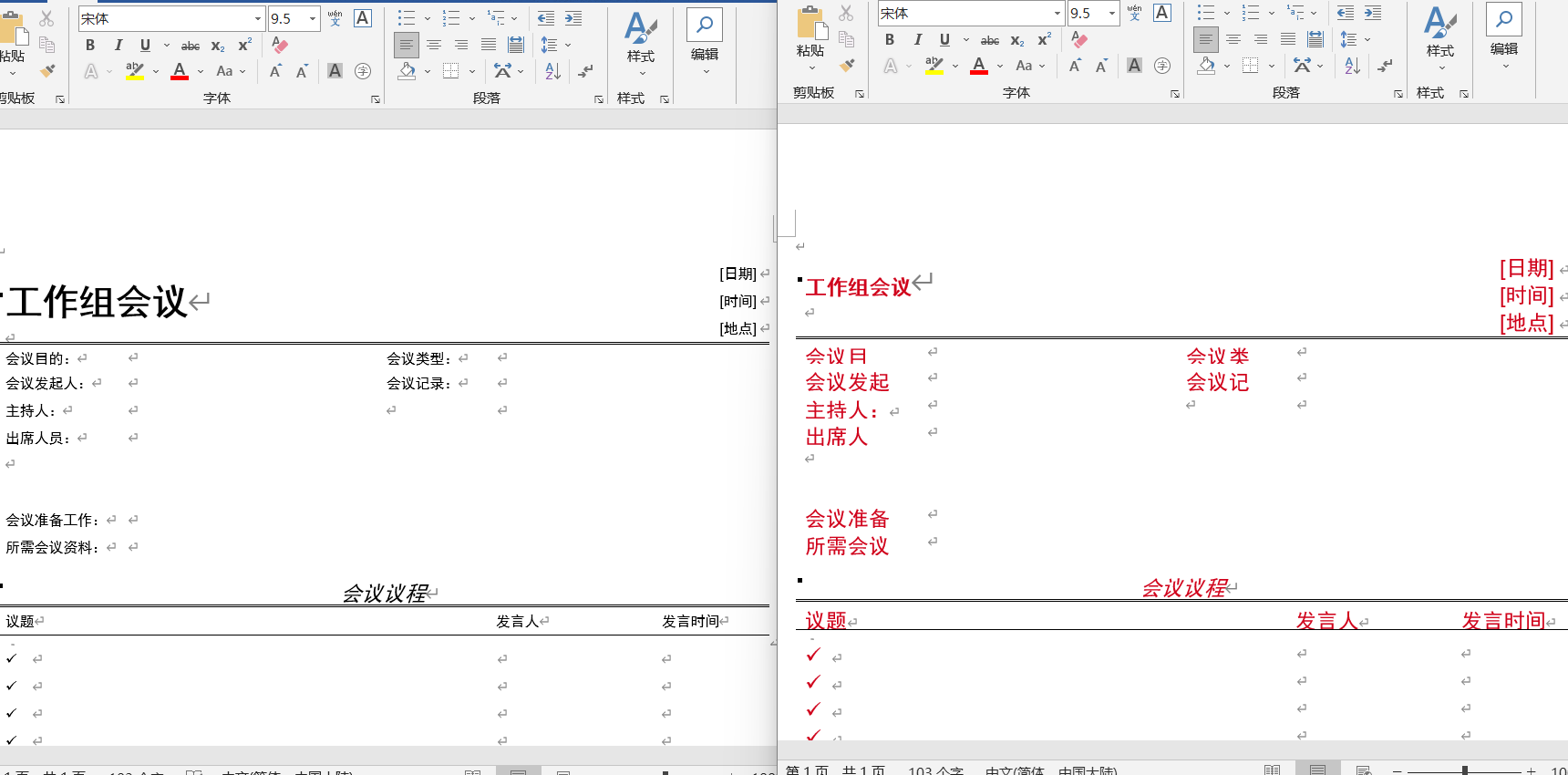Click Sort icon in right window
The height and width of the screenshot is (775, 1568).
(1352, 66)
